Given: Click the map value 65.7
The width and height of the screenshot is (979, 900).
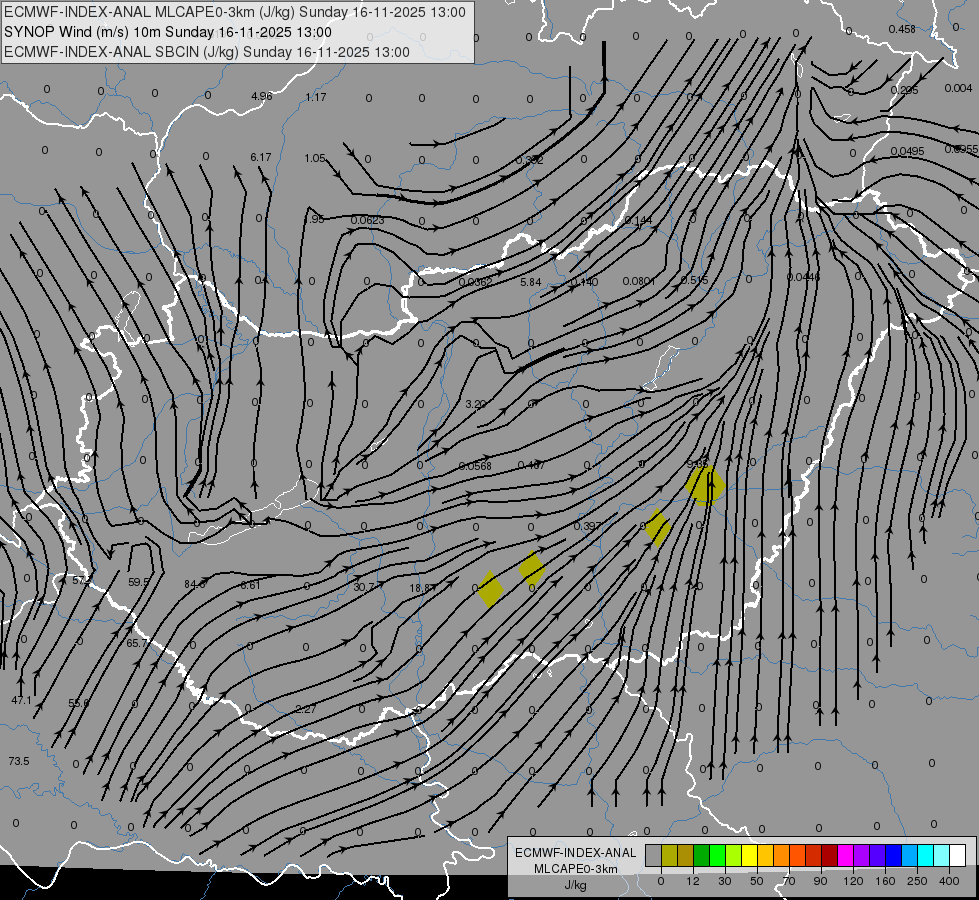Looking at the screenshot, I should pos(137,643).
